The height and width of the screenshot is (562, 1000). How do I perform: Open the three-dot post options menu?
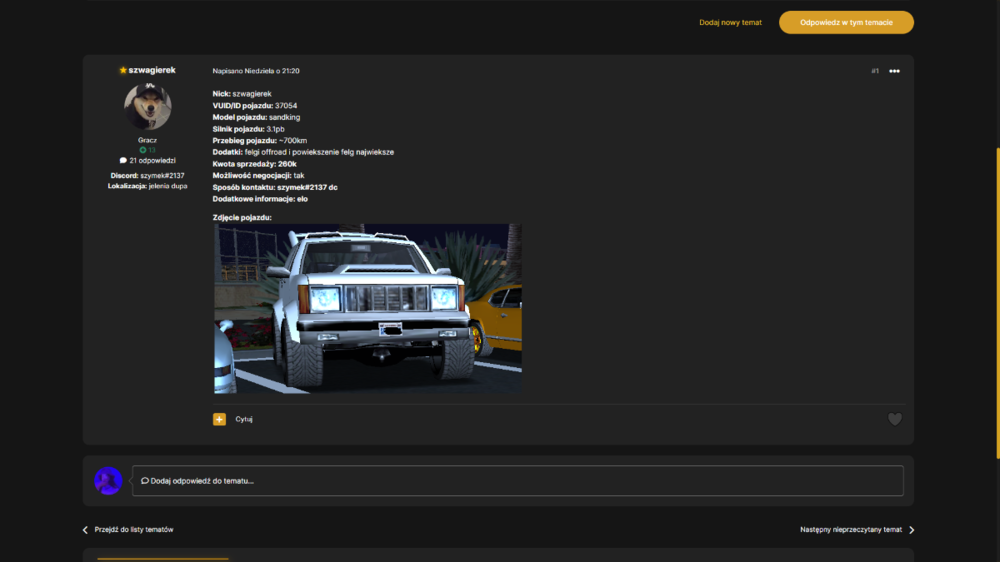894,71
